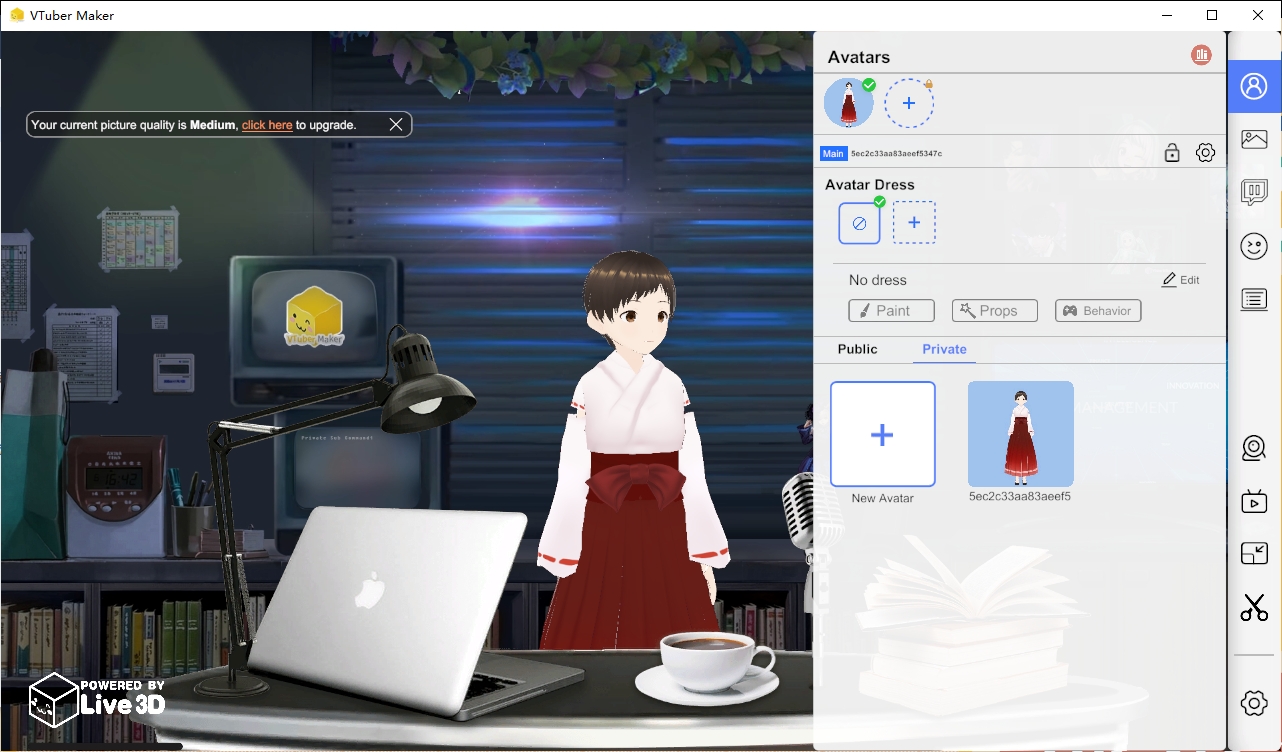Click the webcam tracking icon

pos(1254,447)
